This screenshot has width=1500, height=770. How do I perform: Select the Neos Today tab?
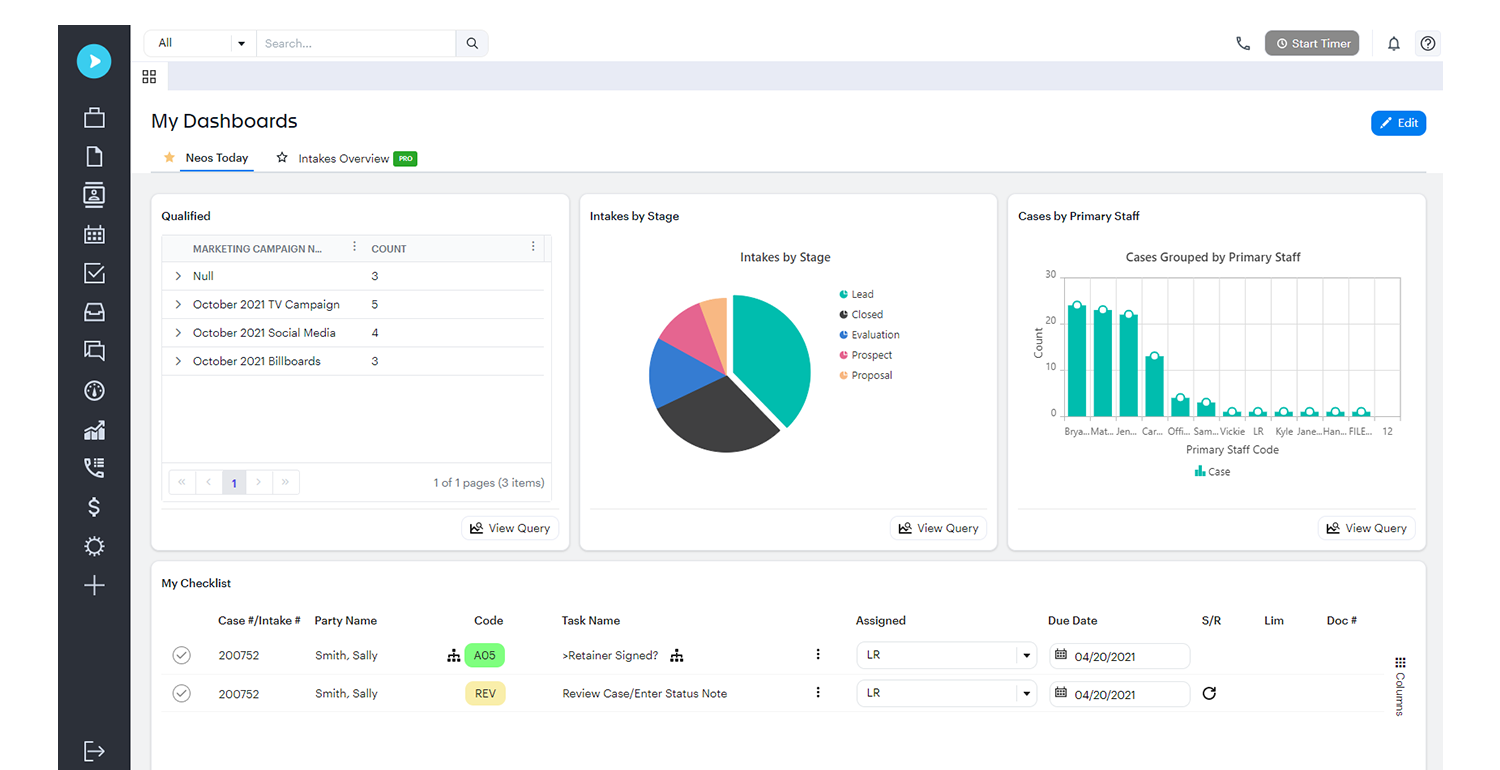click(x=216, y=157)
